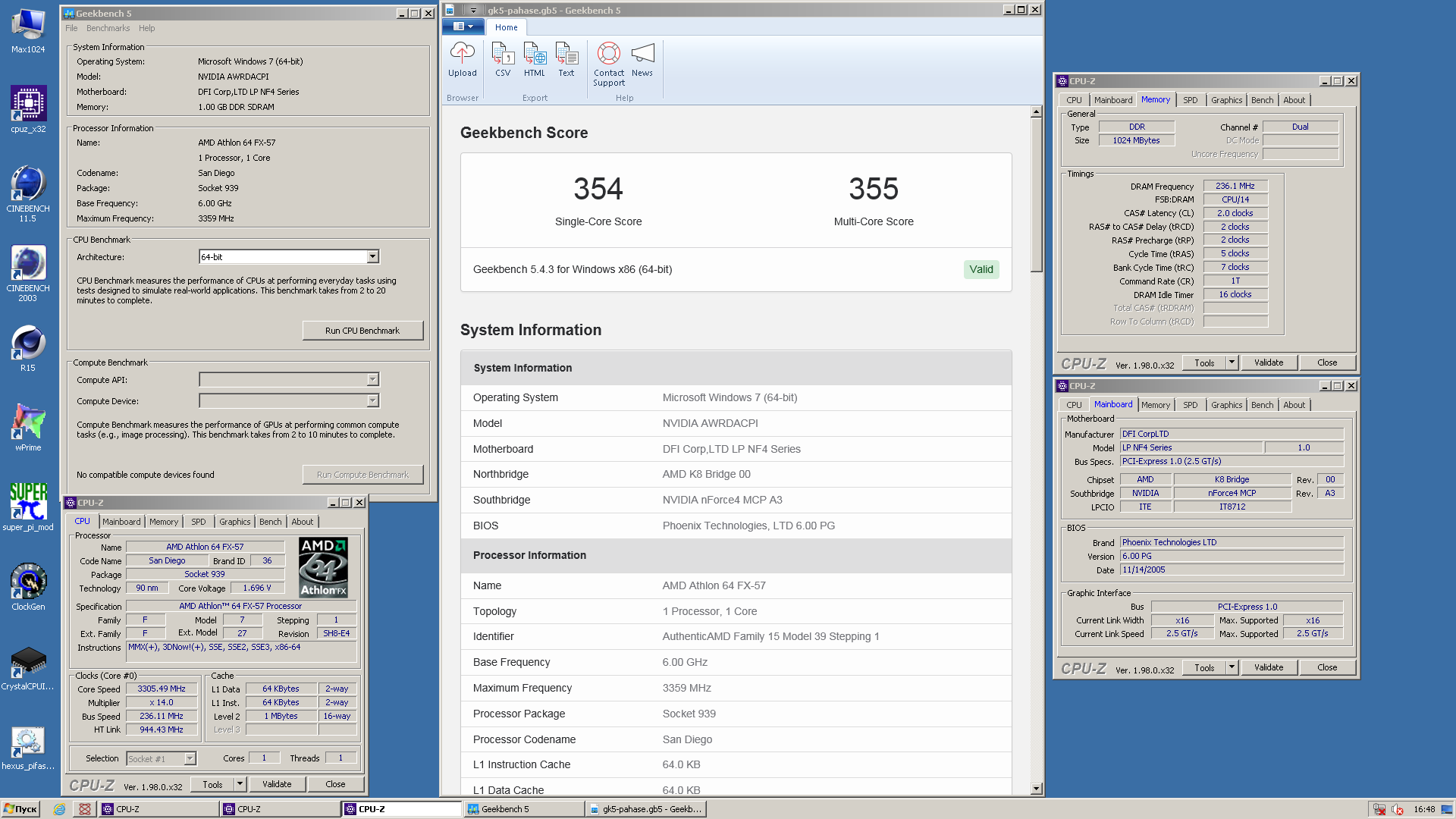The image size is (1456, 819).
Task: Open Tools dropdown arrow in bottom-left CPU-Z
Action: coord(240,785)
